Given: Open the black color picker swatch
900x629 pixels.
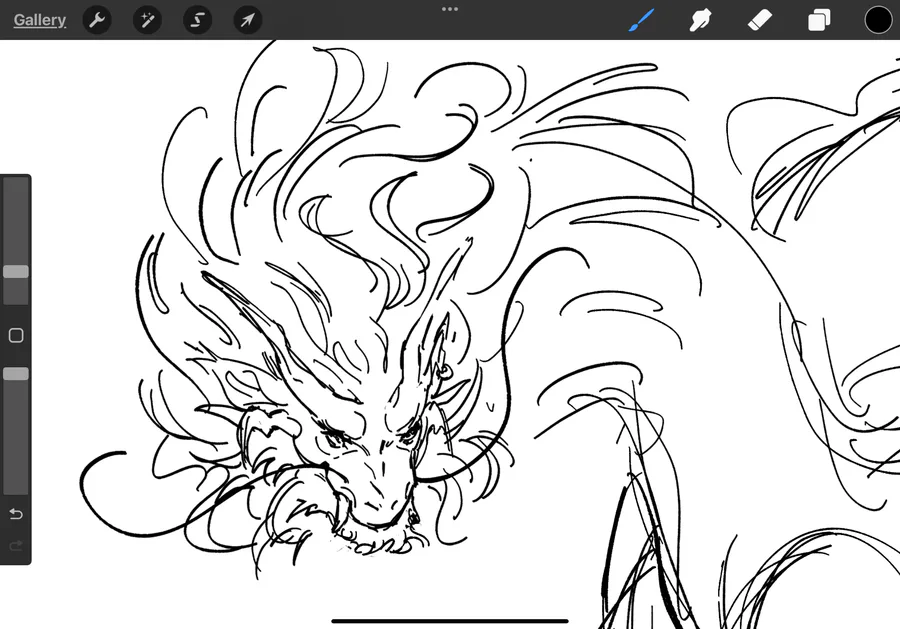Looking at the screenshot, I should (x=878, y=20).
